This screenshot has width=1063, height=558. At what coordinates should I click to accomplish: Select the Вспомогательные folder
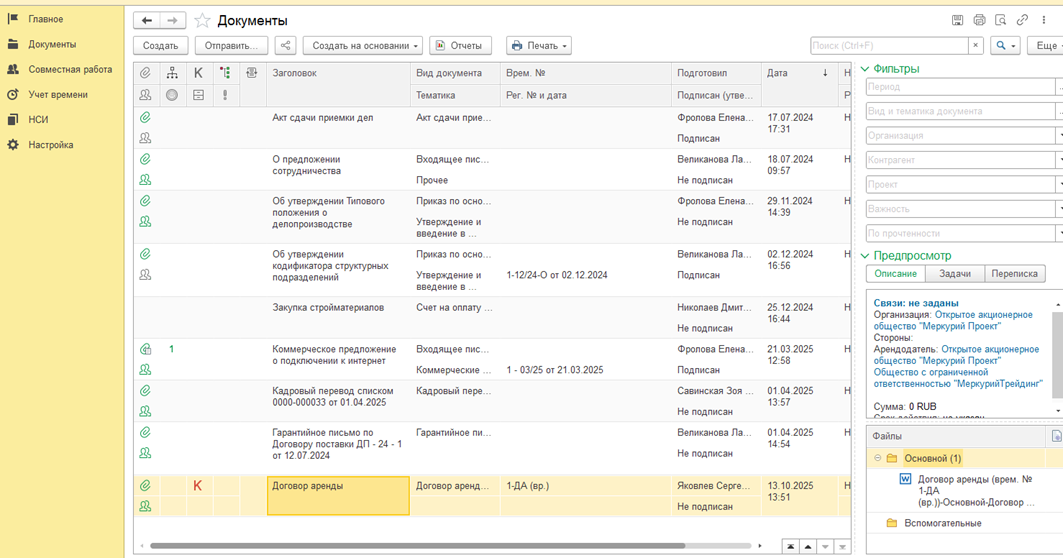coord(942,523)
